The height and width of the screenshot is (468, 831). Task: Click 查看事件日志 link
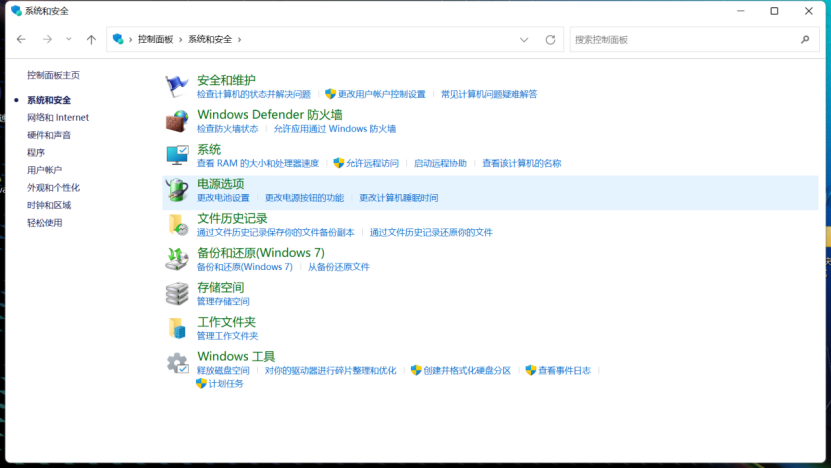[564, 370]
